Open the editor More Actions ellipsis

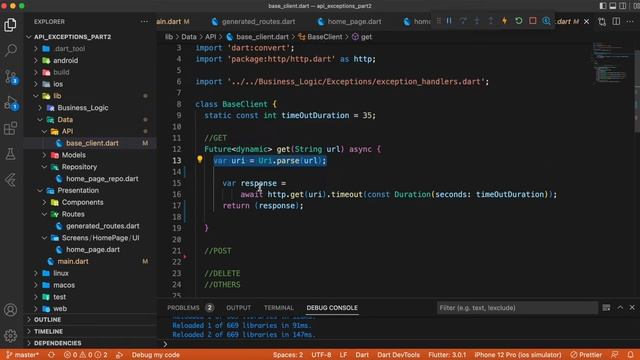[x=630, y=21]
